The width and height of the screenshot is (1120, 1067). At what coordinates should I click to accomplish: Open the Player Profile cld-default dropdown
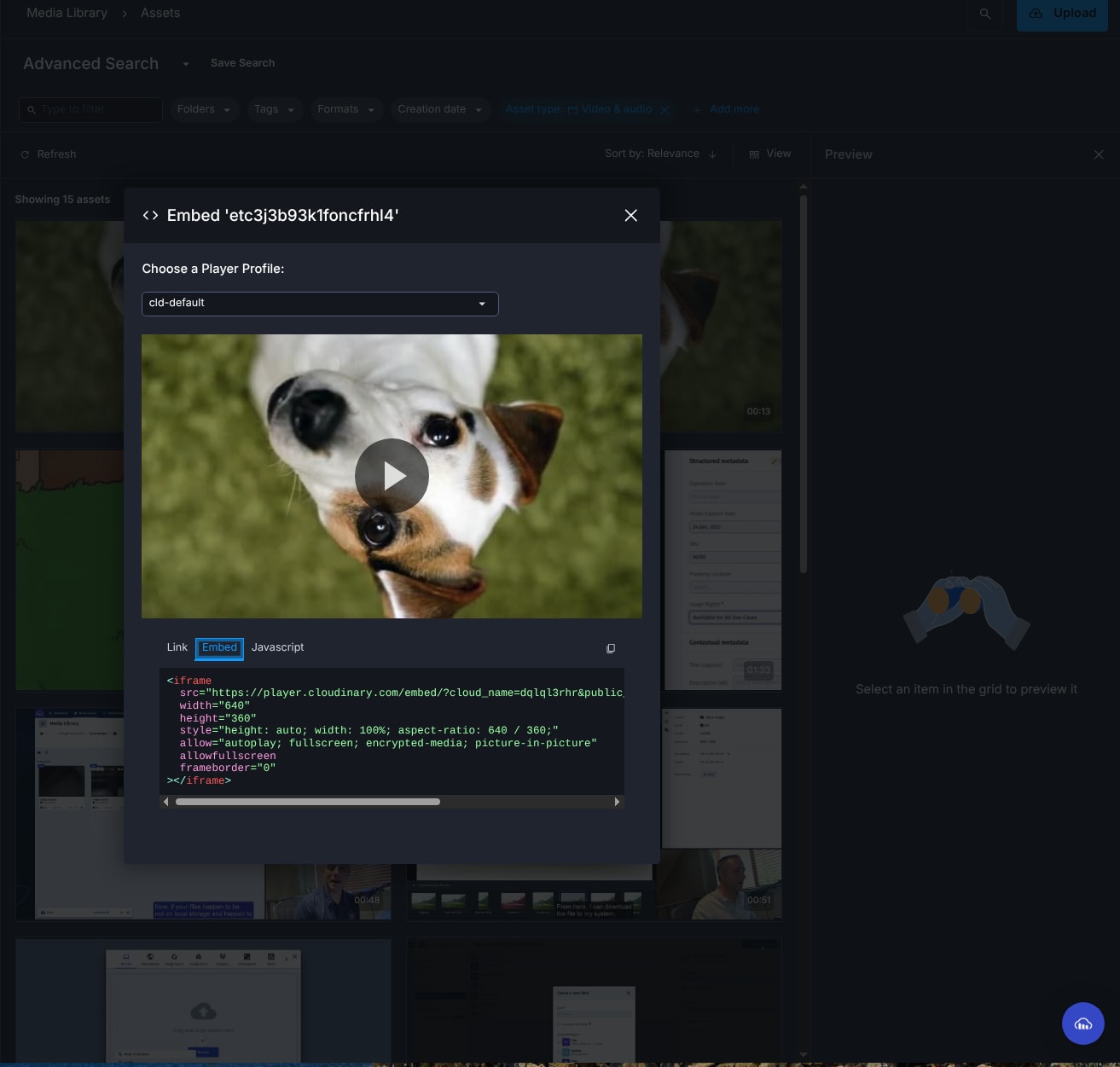pyautogui.click(x=320, y=304)
